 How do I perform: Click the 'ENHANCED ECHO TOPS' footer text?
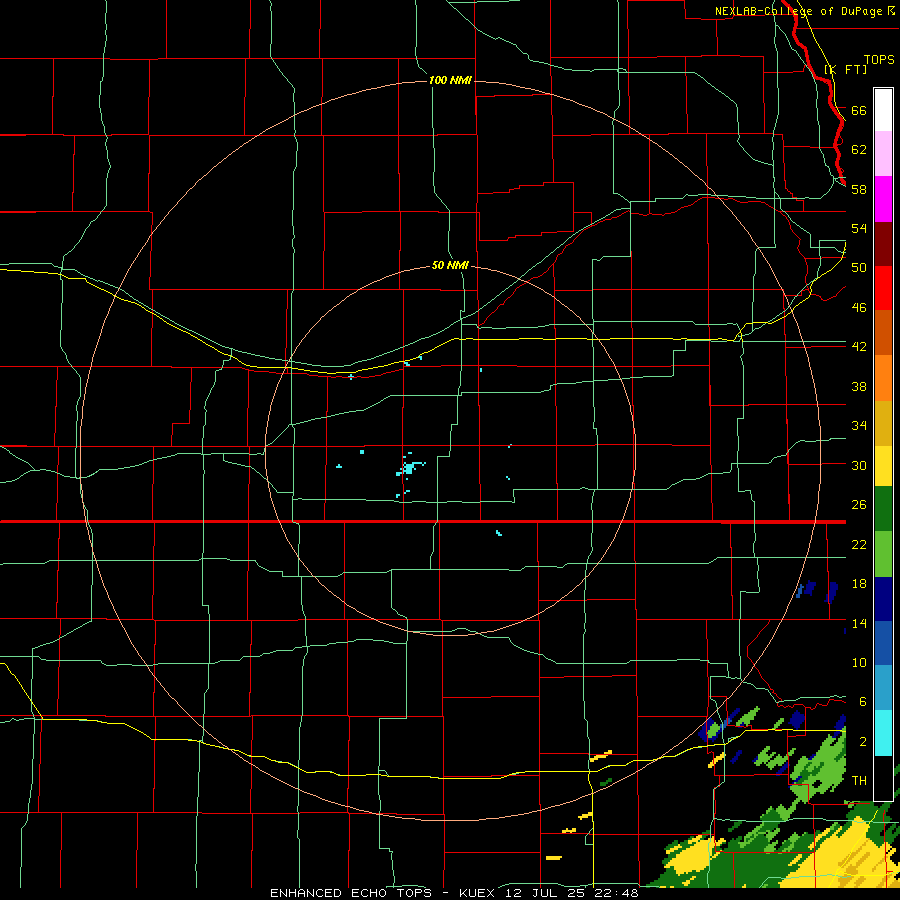pos(351,893)
